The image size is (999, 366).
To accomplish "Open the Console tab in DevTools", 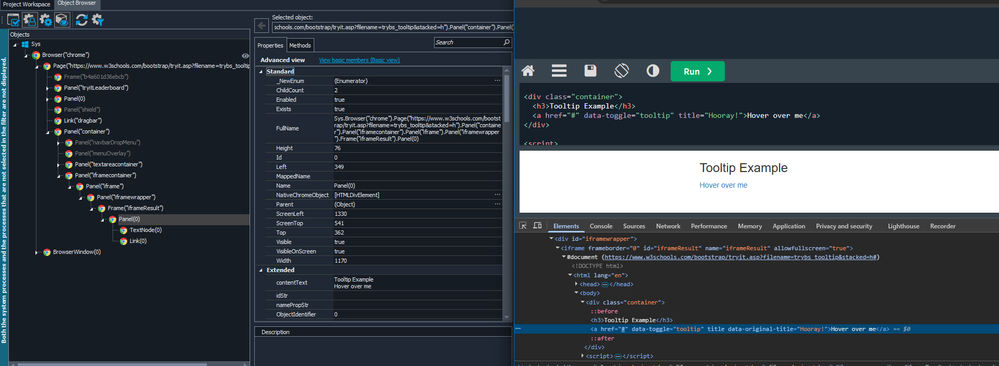I will [x=601, y=226].
